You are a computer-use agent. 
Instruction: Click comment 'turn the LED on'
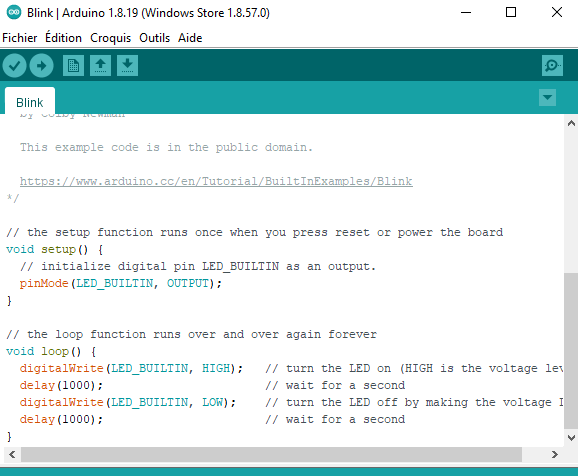coord(338,368)
